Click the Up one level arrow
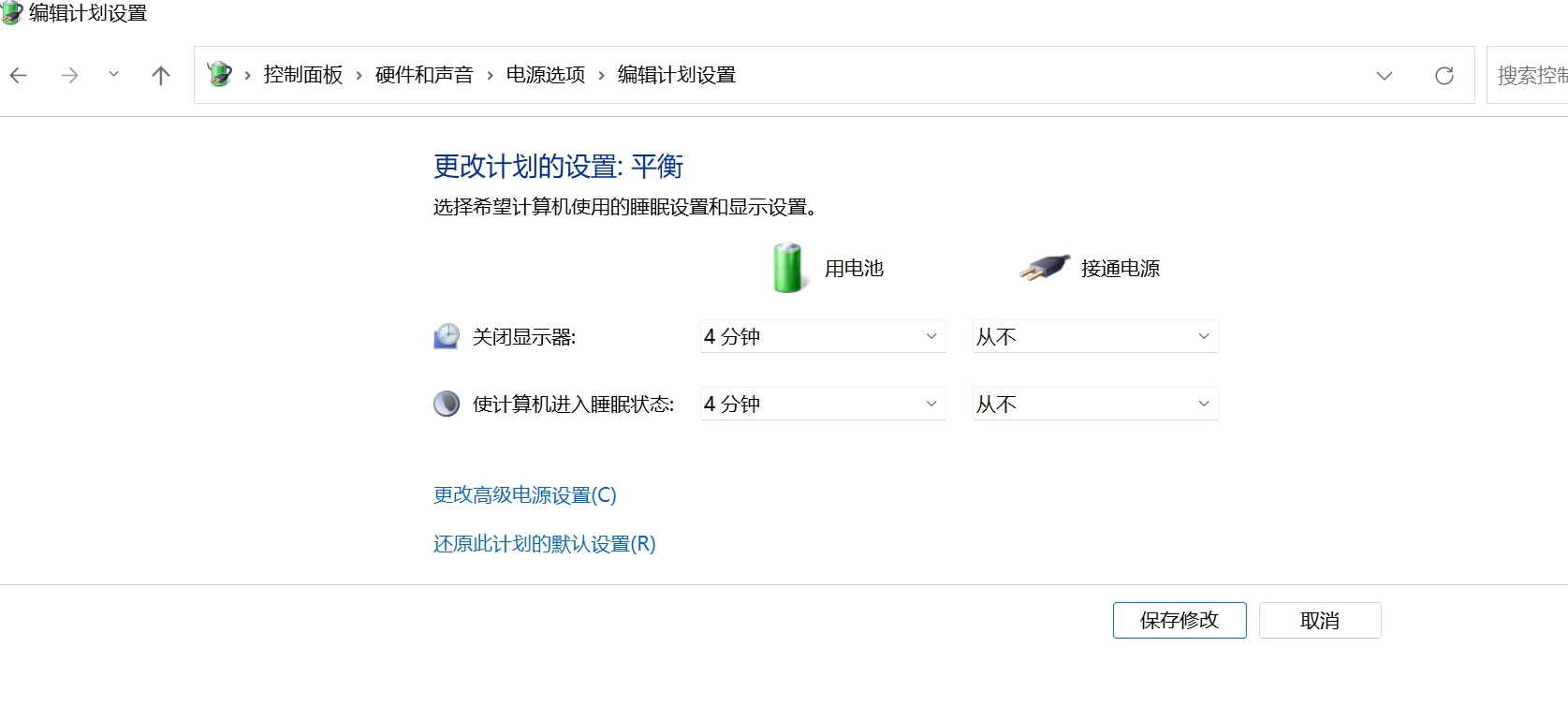1568x721 pixels. click(x=161, y=76)
